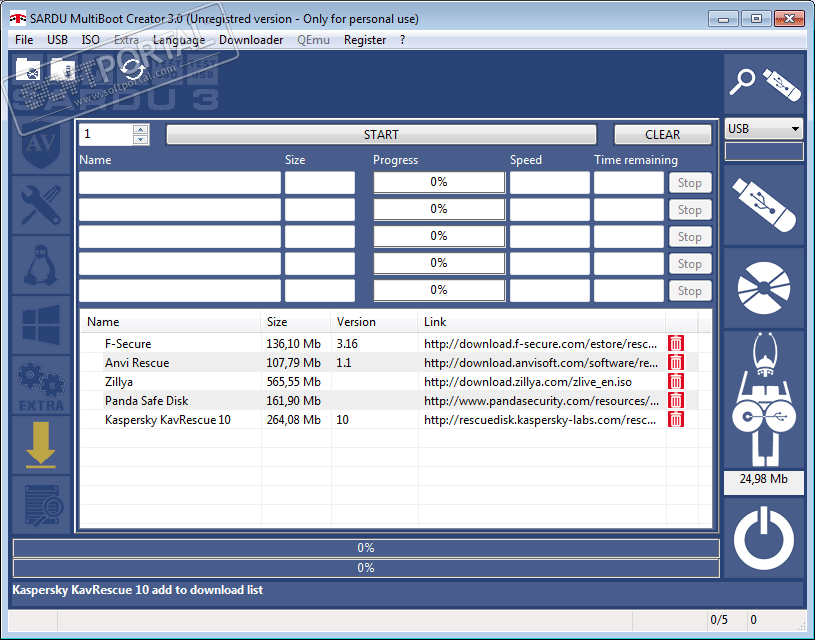
Task: Click Stop in fourth download row
Action: 689,264
